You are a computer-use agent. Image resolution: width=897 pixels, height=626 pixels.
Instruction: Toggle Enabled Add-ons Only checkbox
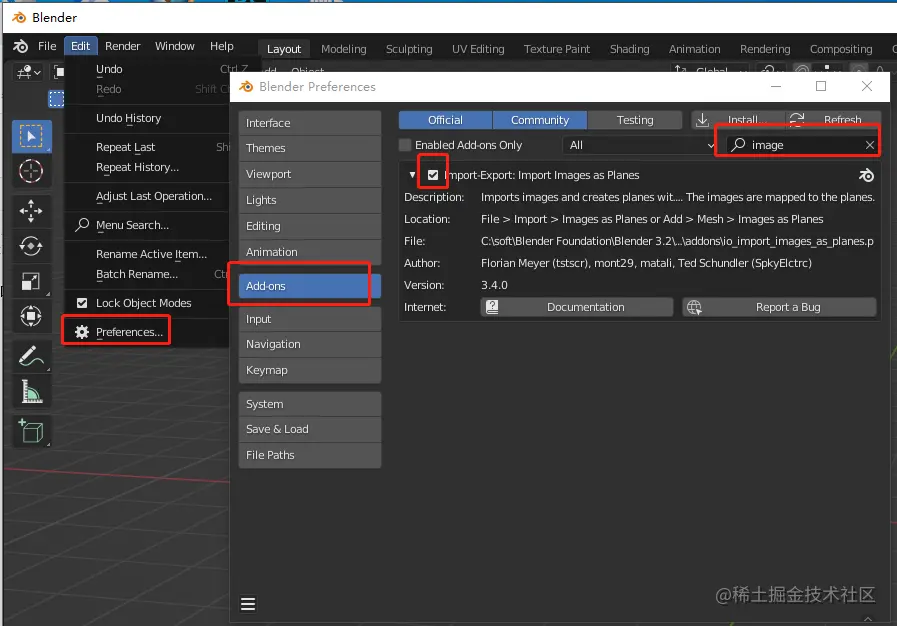[405, 145]
